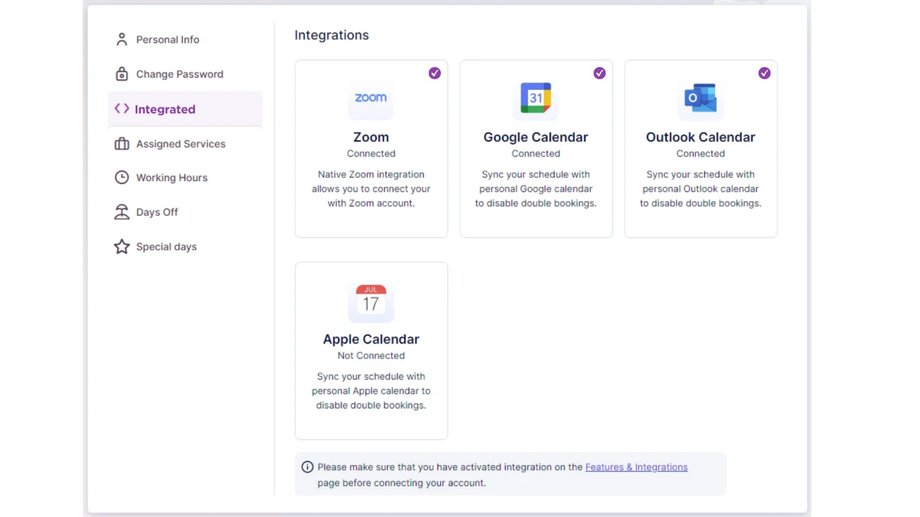Click the Zoom logo icon
920x517 pixels.
(371, 98)
